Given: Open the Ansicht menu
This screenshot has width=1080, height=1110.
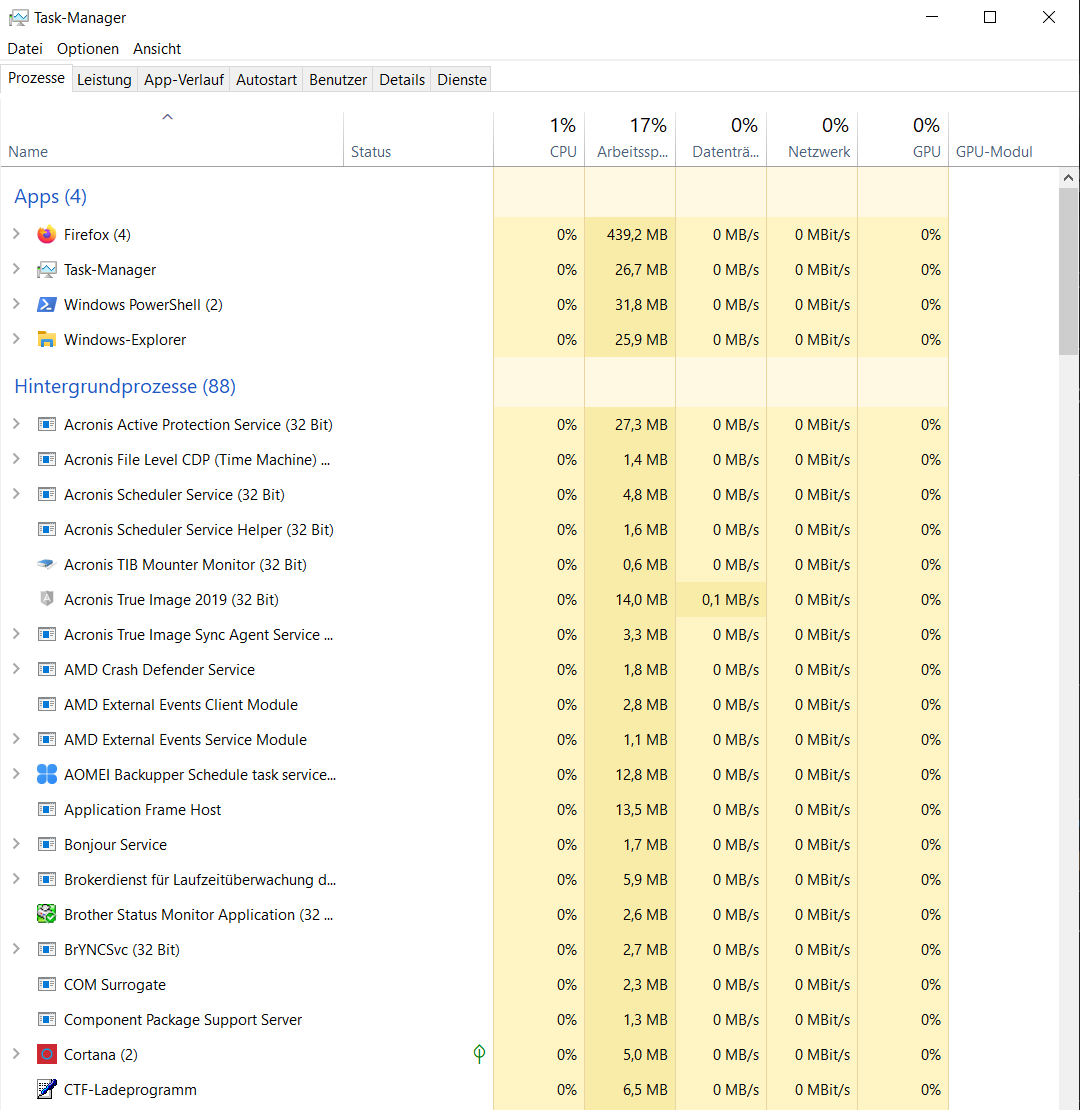Looking at the screenshot, I should coord(157,49).
